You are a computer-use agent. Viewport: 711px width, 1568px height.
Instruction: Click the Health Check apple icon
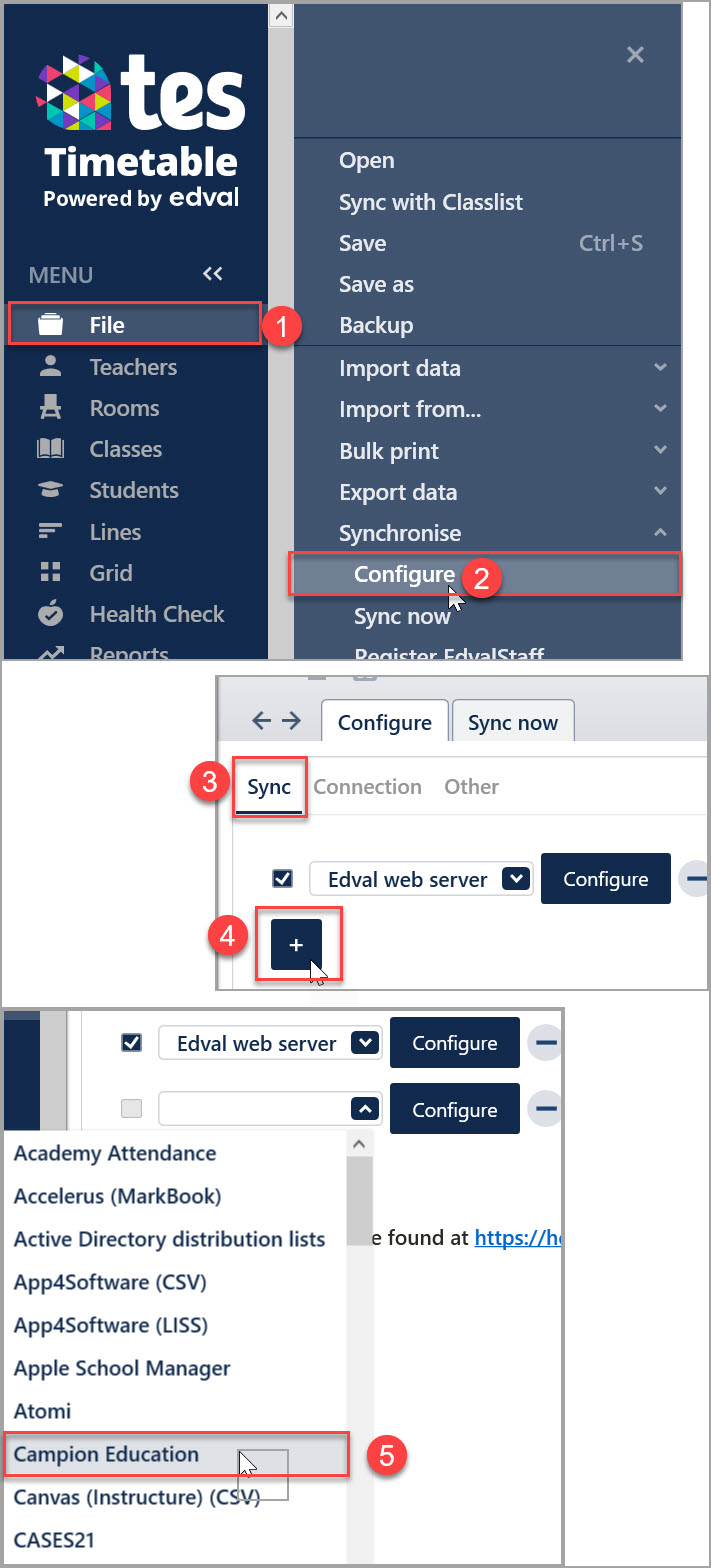coord(50,613)
